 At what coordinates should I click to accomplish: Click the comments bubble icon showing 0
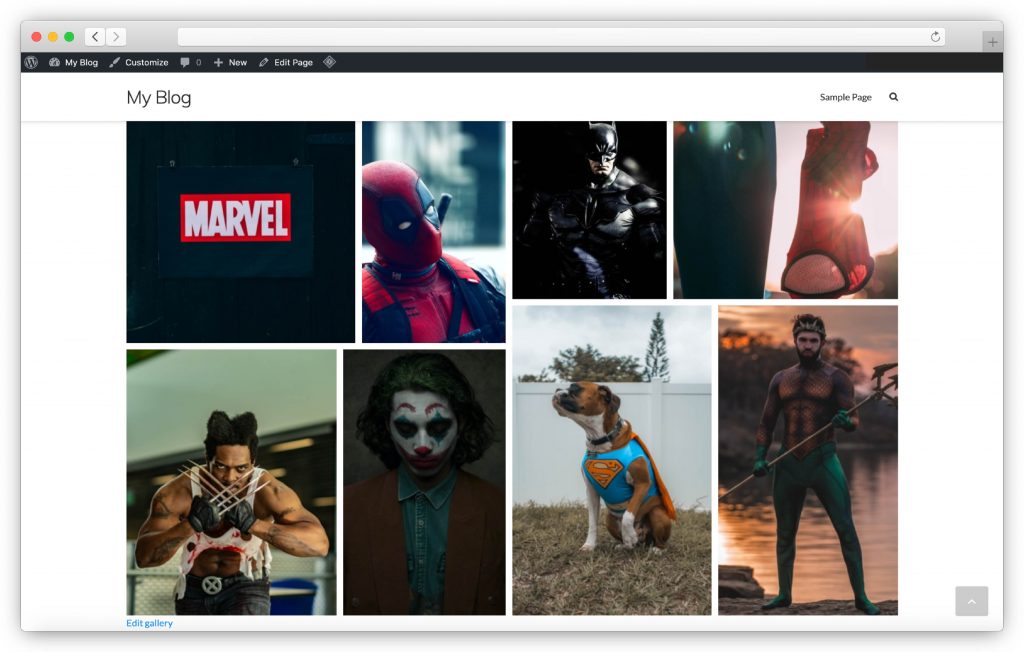[x=188, y=62]
